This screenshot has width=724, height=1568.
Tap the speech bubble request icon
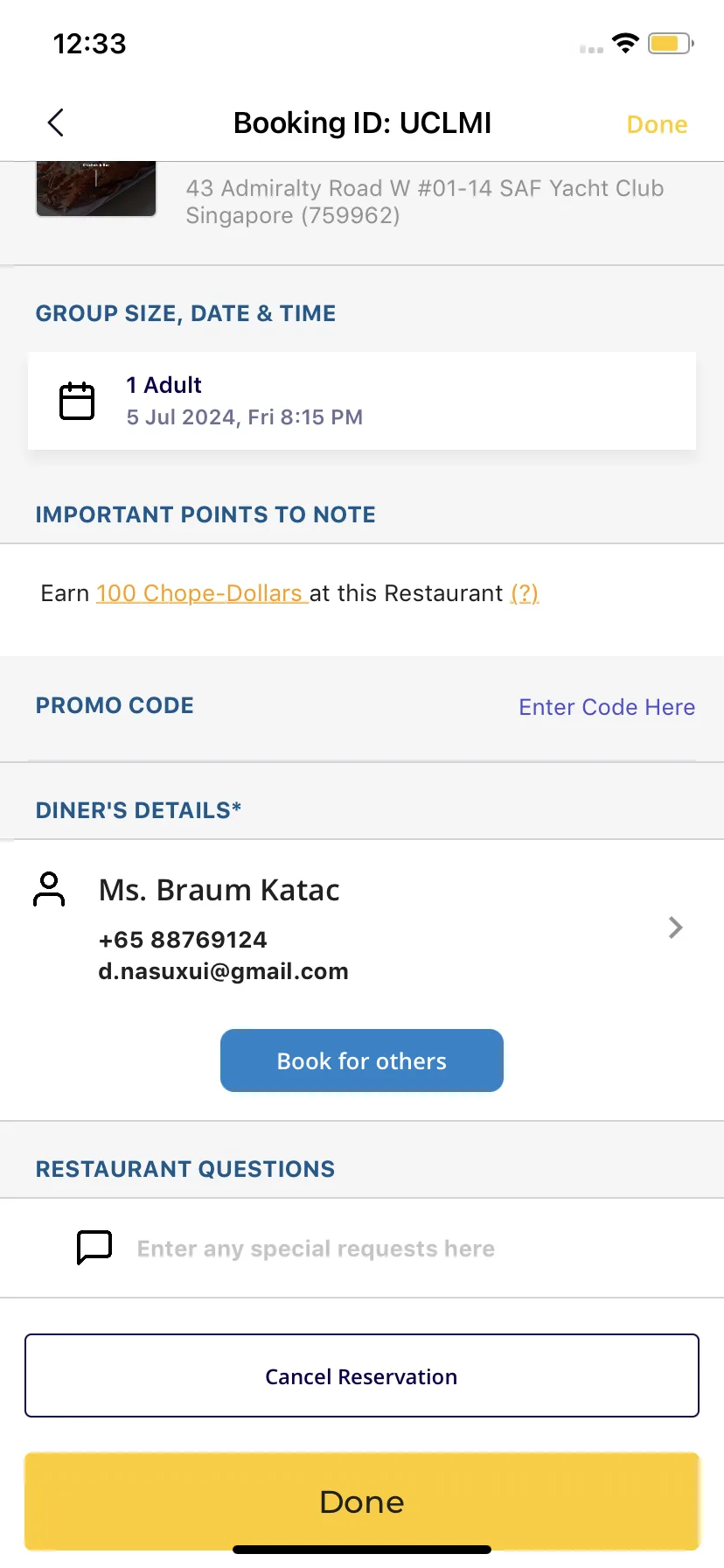[94, 1247]
